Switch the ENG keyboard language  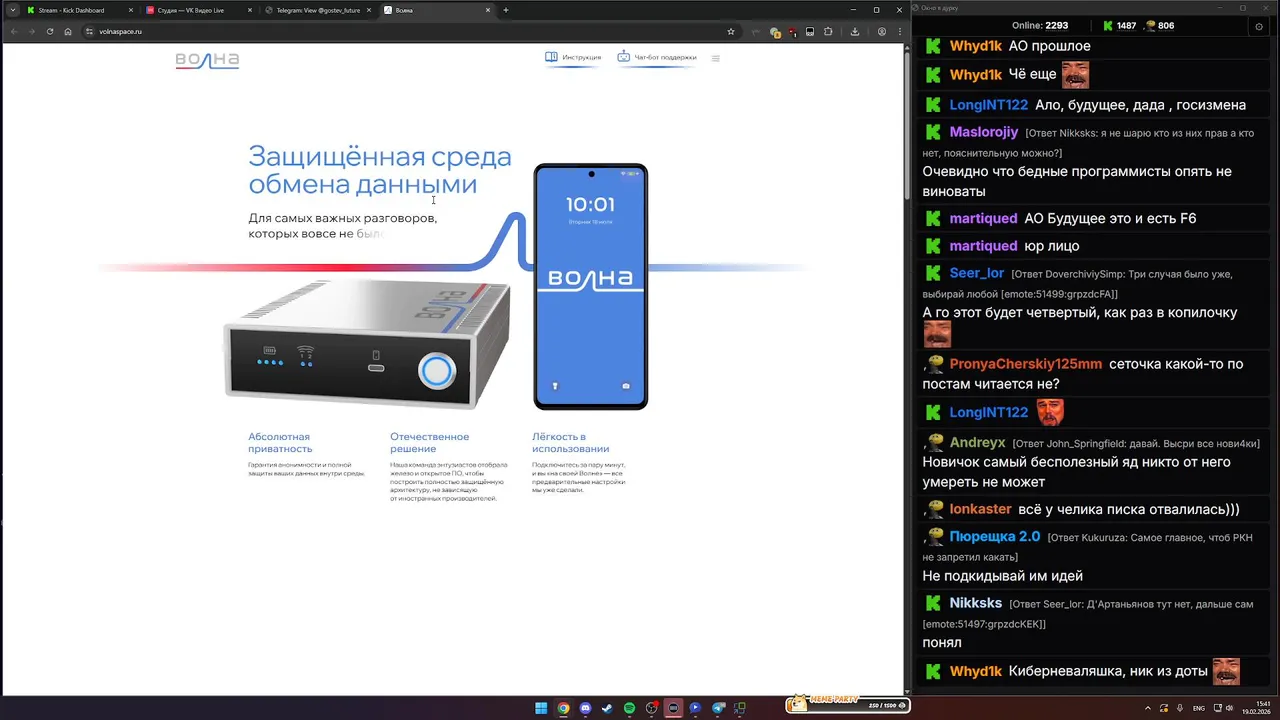coord(1198,708)
